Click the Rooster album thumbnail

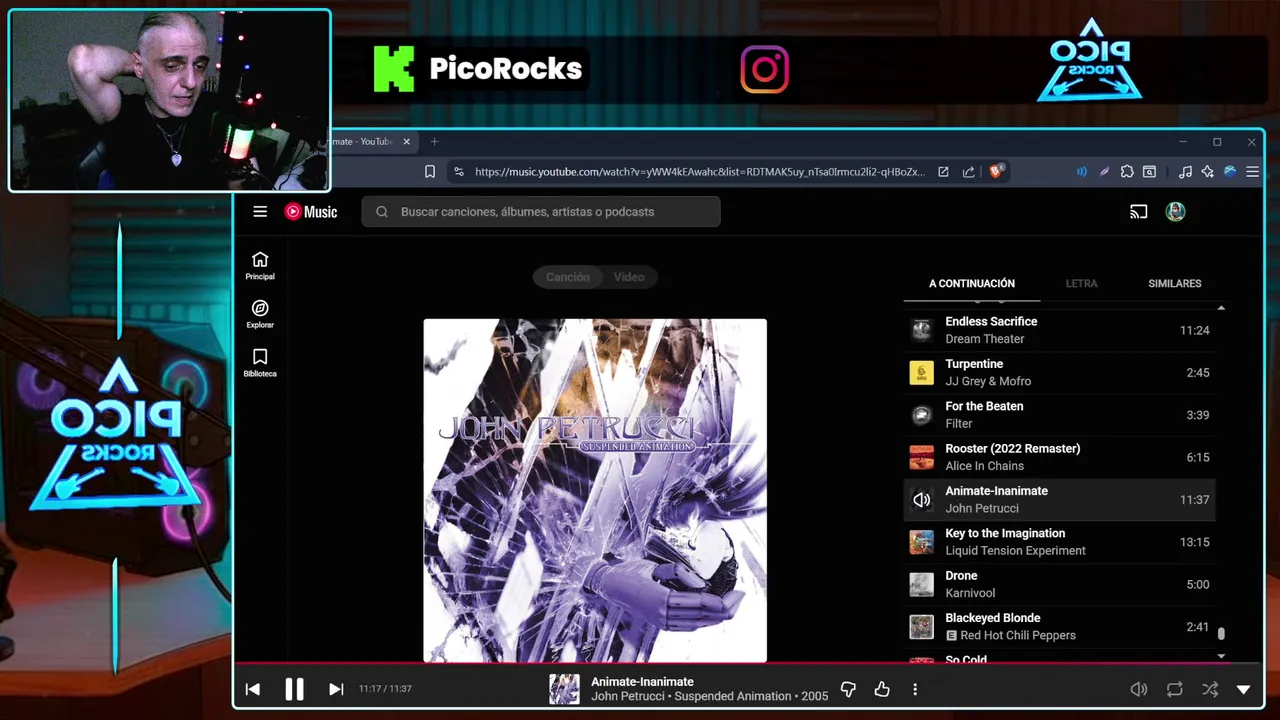point(921,457)
